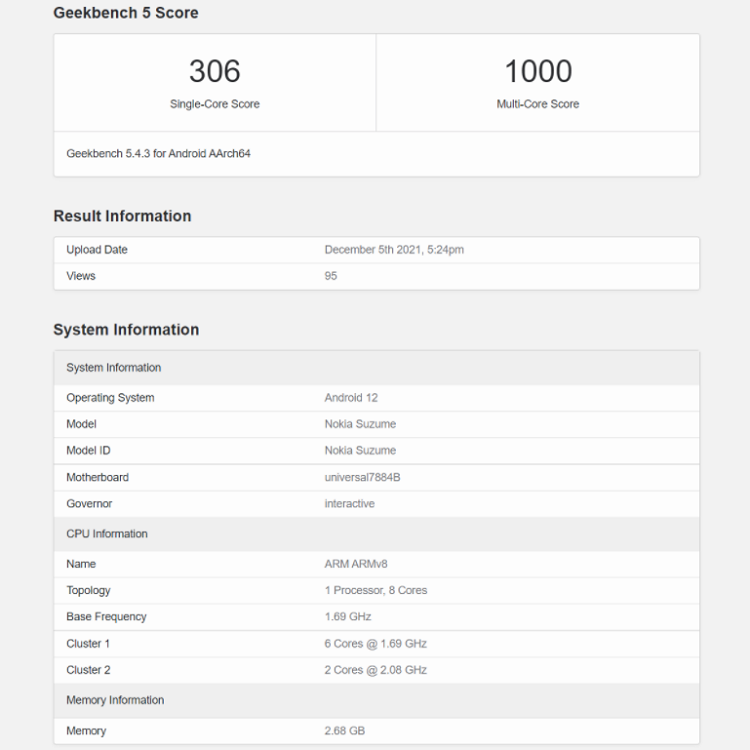
Task: Select the 2 Cores @ 2.08 GHz value
Action: (x=375, y=670)
